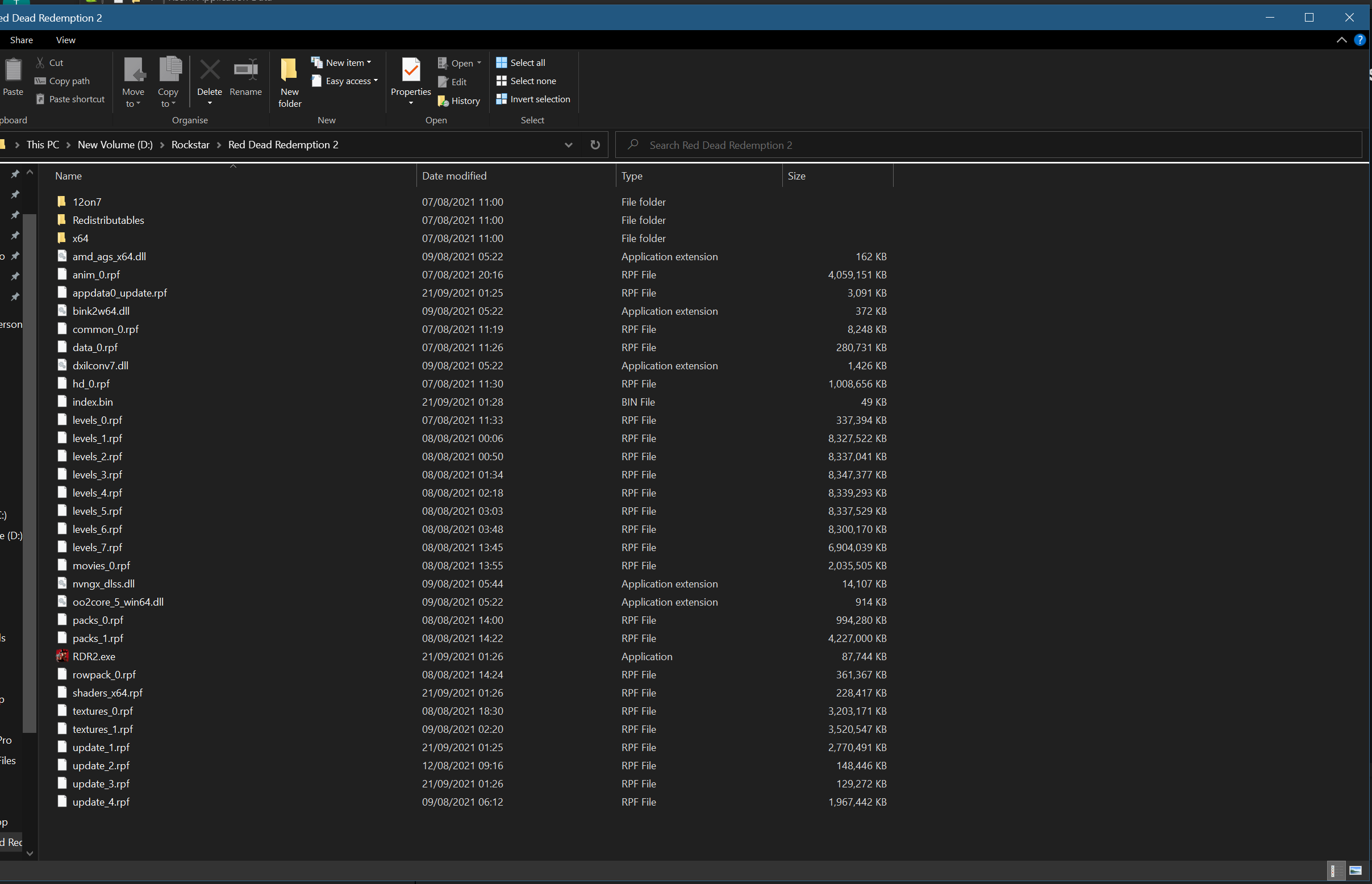Expand the New item dropdown
This screenshot has height=884, width=1372.
click(x=341, y=62)
